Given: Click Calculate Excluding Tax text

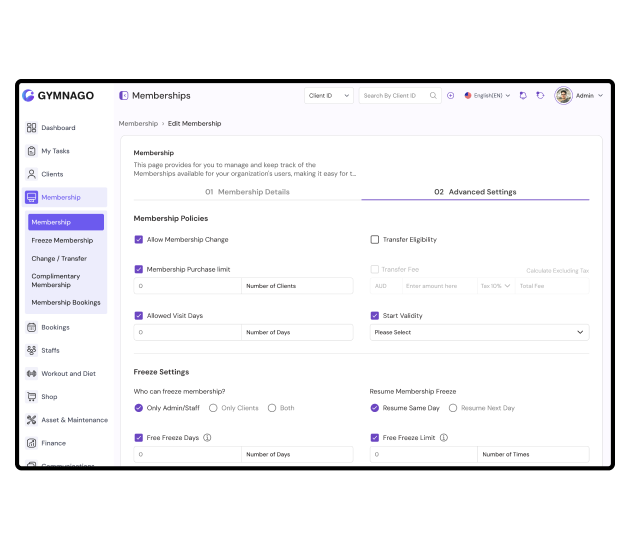Looking at the screenshot, I should [x=558, y=271].
